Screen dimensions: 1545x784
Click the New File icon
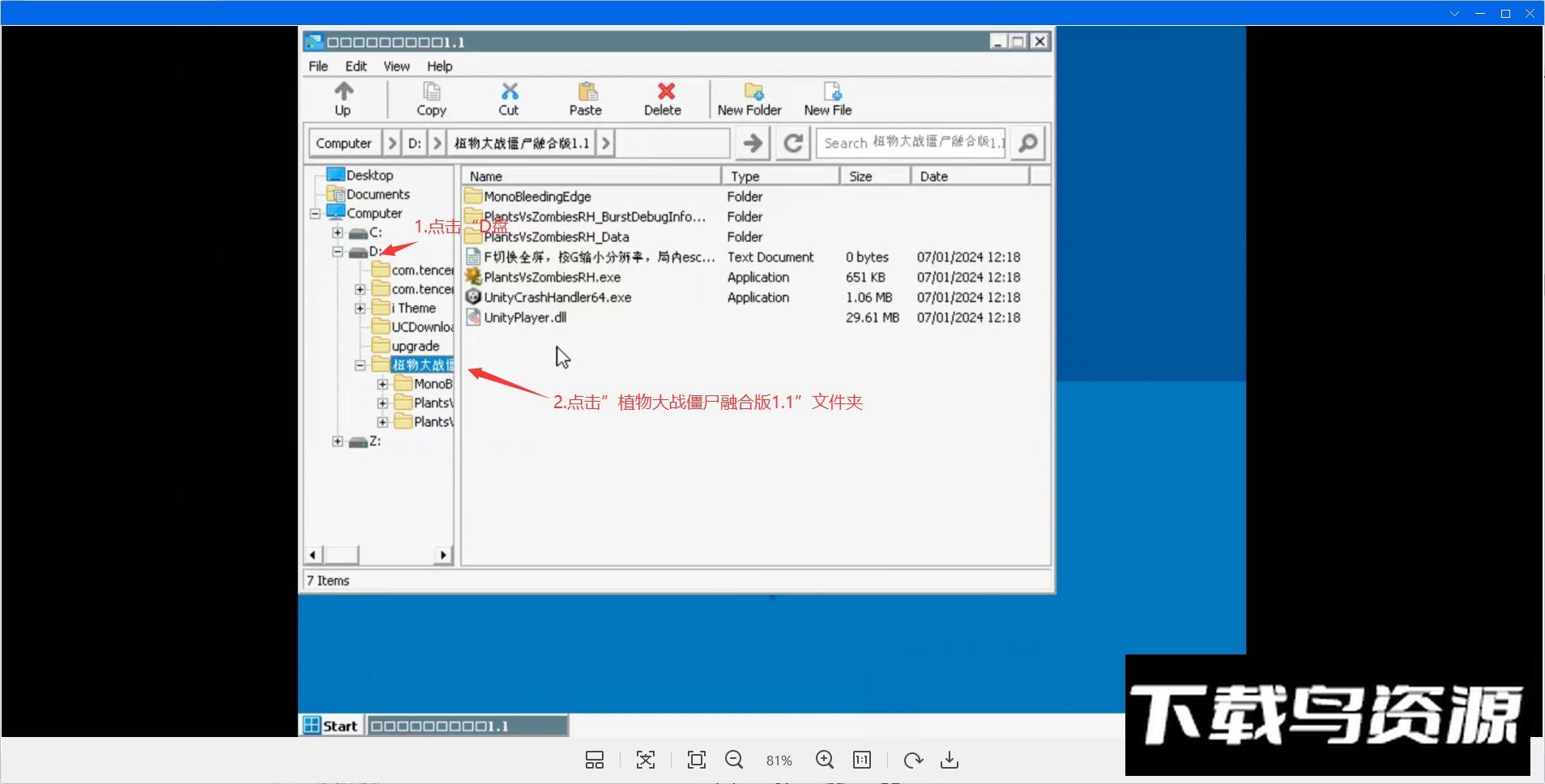pos(829,99)
